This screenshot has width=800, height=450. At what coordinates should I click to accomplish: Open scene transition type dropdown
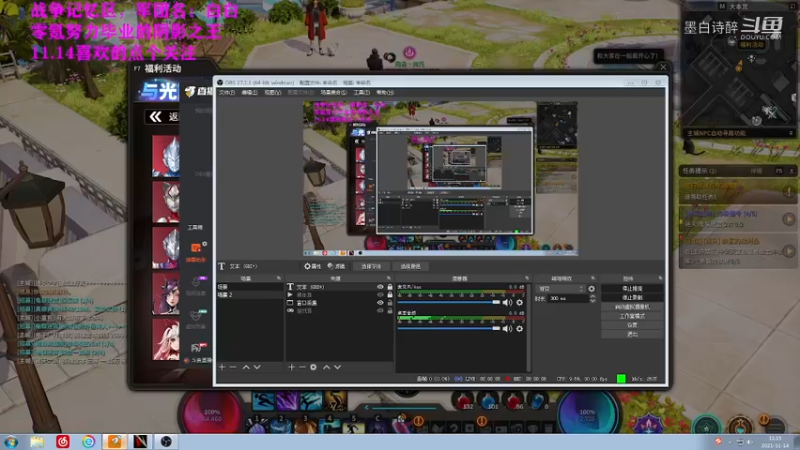pos(560,289)
